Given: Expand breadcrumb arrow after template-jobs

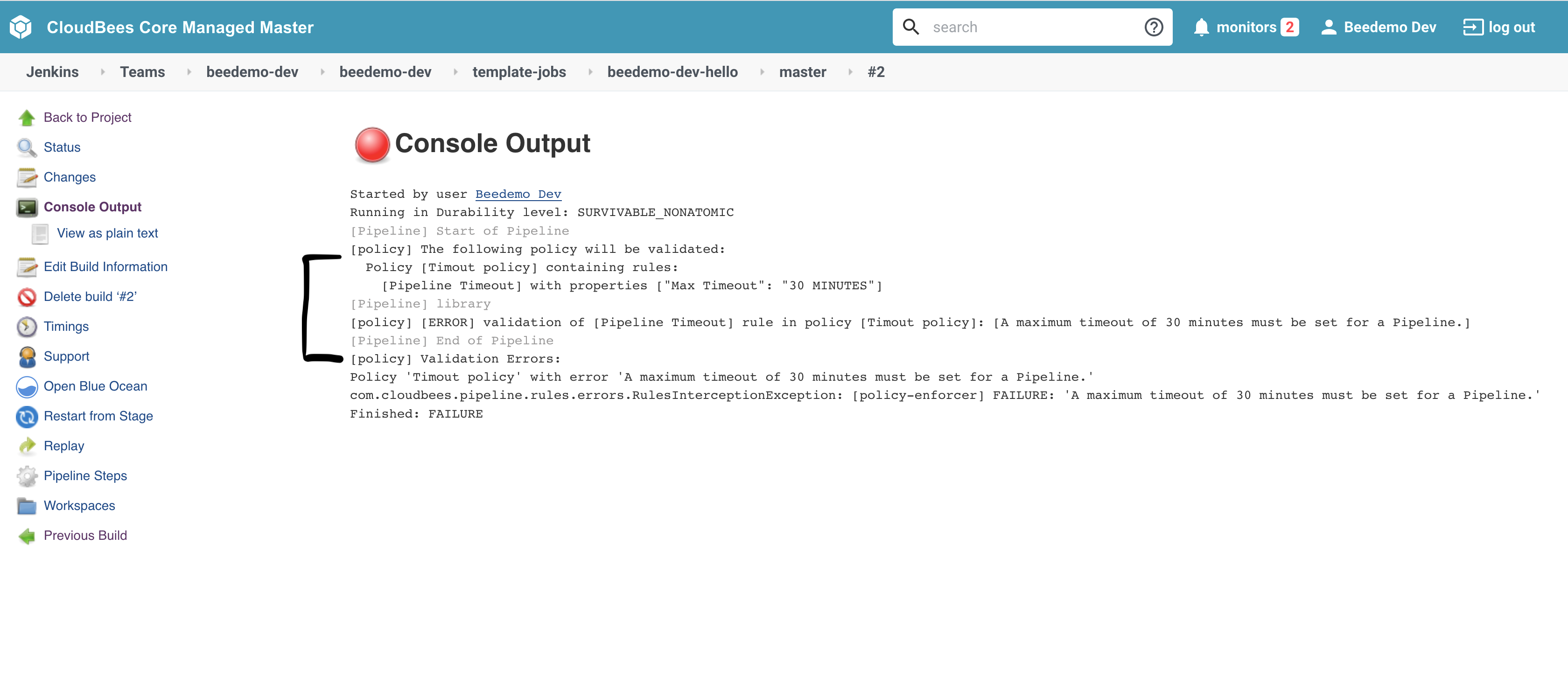Looking at the screenshot, I should pyautogui.click(x=590, y=72).
